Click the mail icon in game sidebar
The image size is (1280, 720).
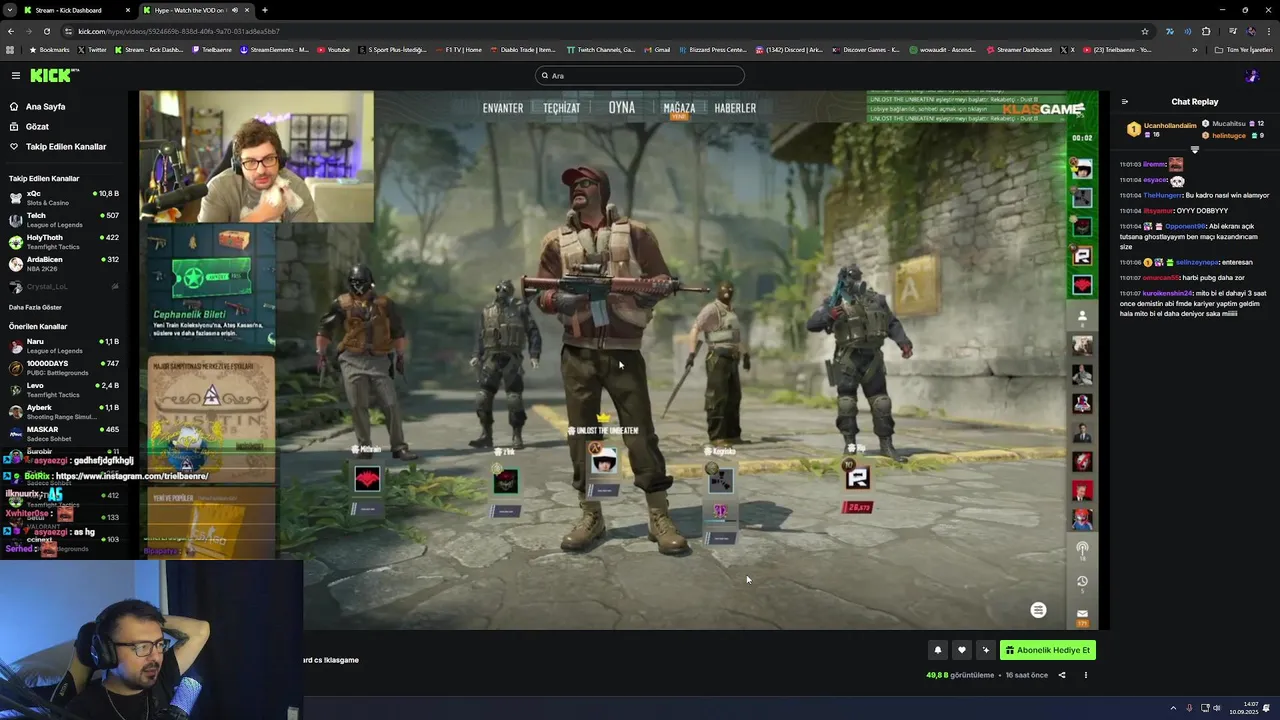click(1082, 613)
